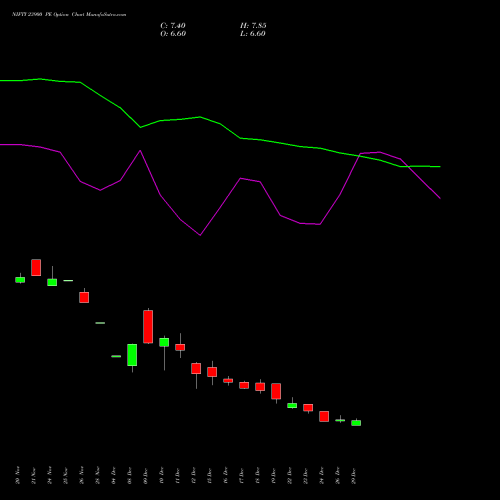
Task: Click the 29 Dec date label
Action: coord(354,475)
